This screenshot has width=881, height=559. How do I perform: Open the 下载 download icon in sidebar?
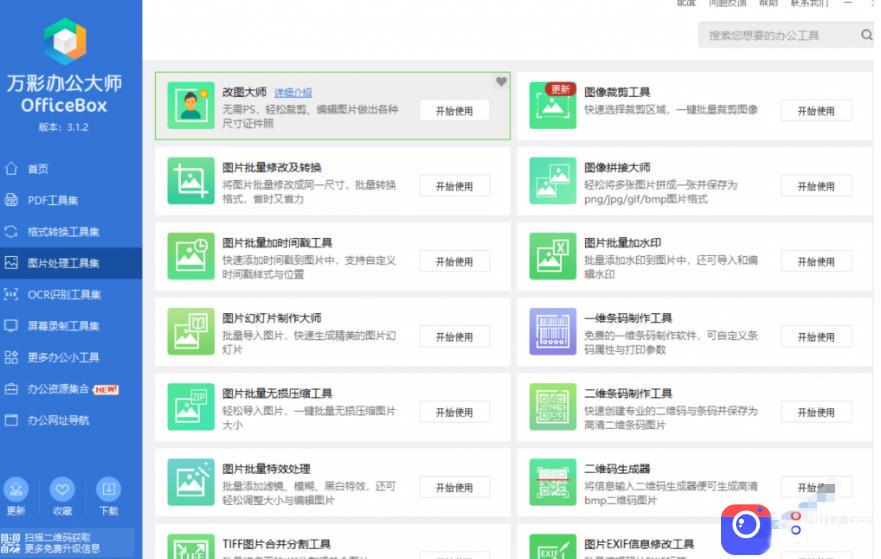coord(108,490)
